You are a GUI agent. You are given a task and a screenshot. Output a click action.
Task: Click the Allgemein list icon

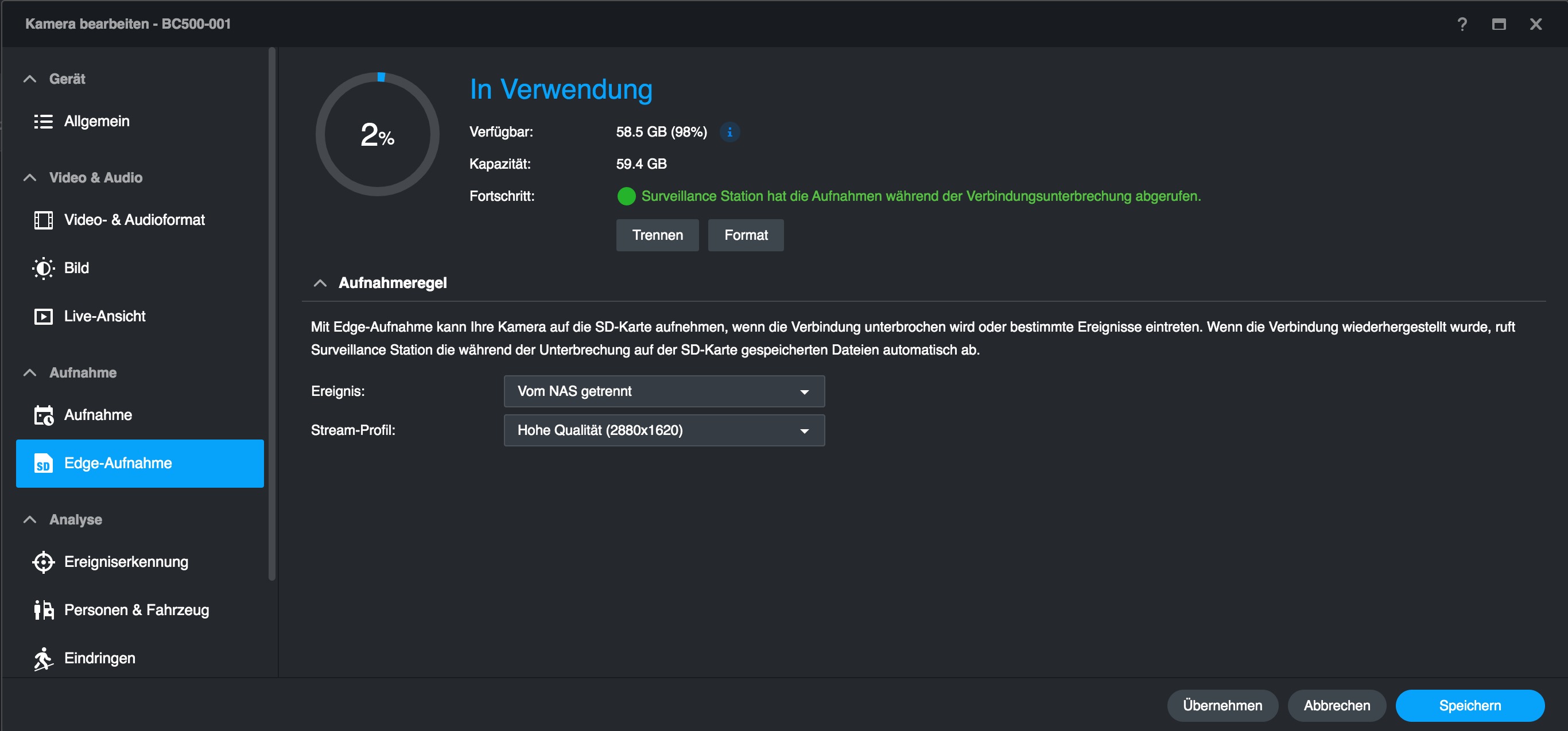[43, 121]
